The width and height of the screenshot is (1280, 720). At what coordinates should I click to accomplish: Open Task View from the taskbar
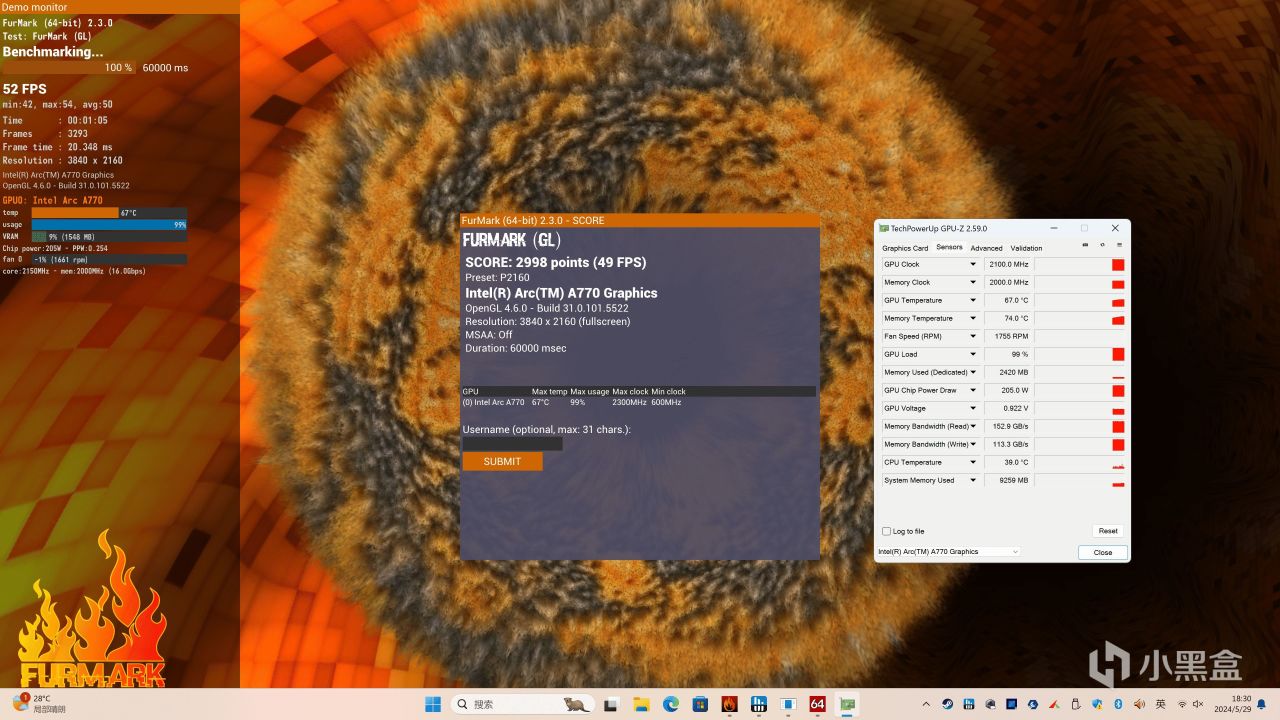(611, 704)
